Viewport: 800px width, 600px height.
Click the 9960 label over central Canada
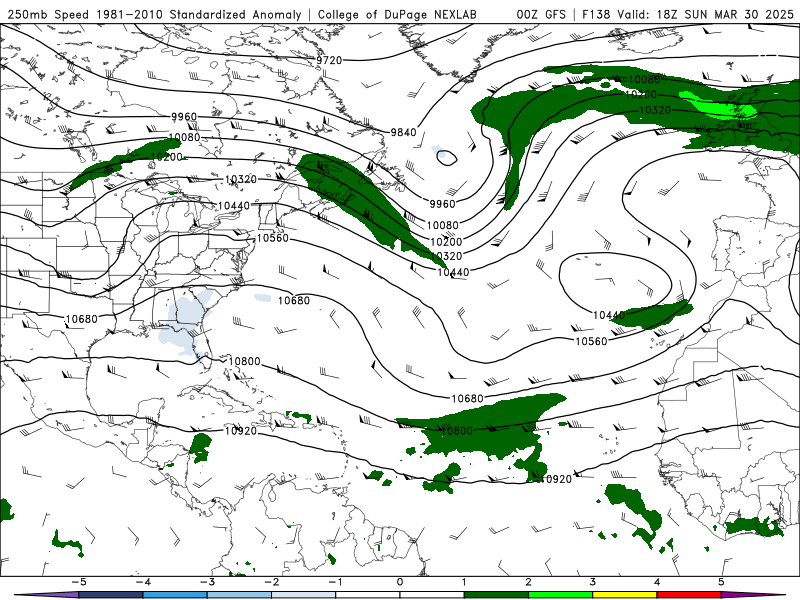pyautogui.click(x=184, y=117)
